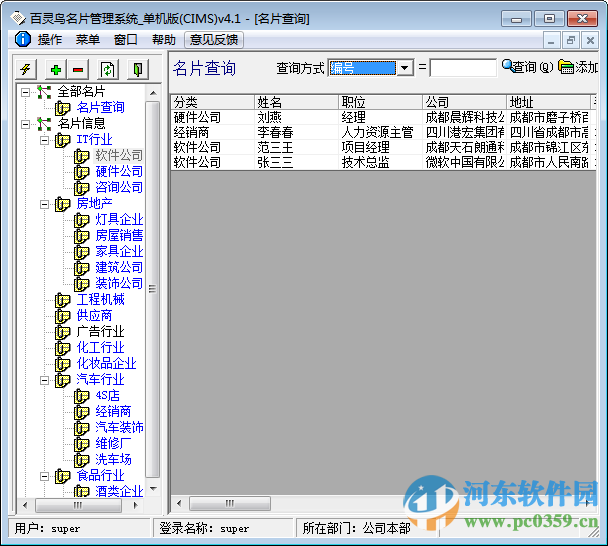
Task: Click the tree panel down scroll arrow
Action: coord(153,489)
